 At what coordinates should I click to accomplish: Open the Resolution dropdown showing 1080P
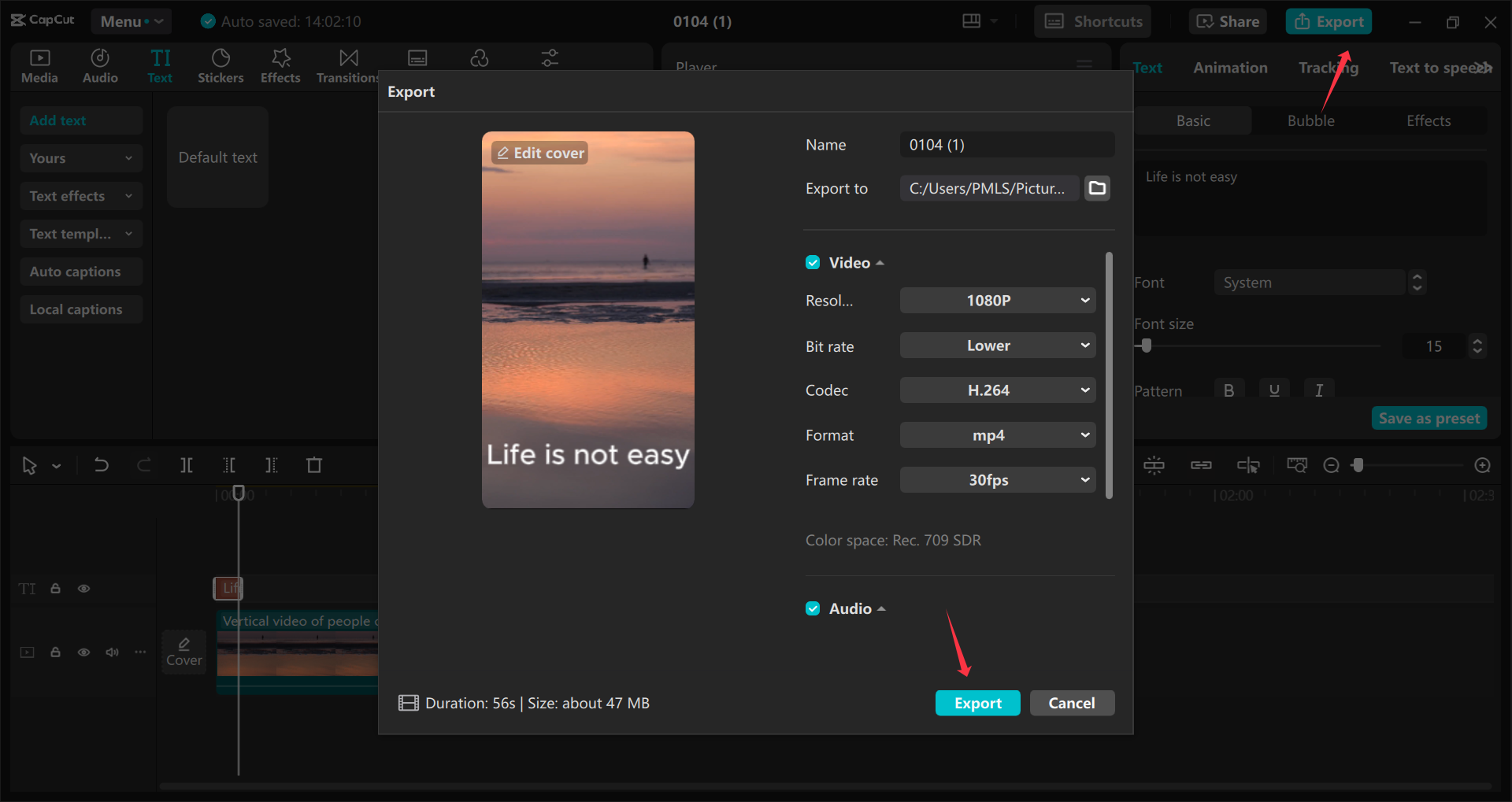997,300
